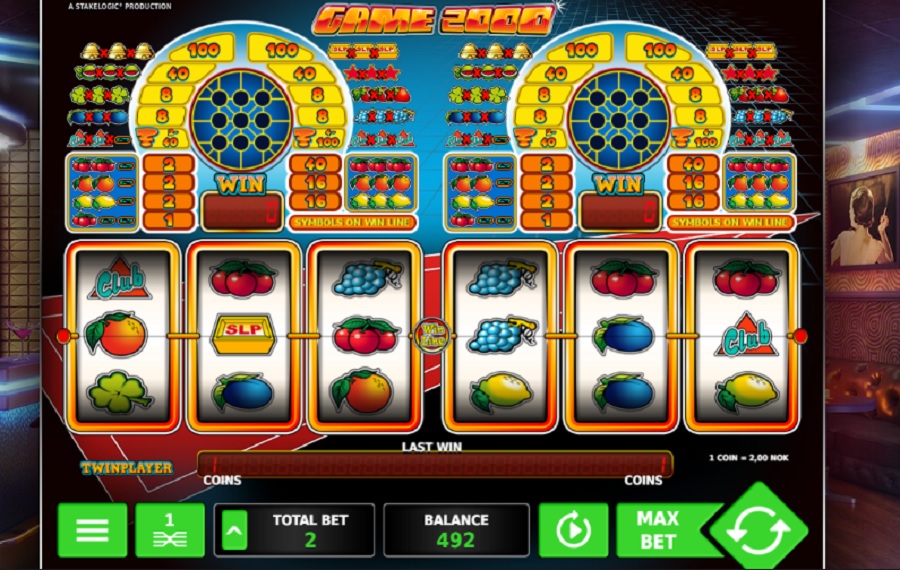
Task: Click the left SYMBOLS ON WIN LINE label
Action: coord(352,222)
